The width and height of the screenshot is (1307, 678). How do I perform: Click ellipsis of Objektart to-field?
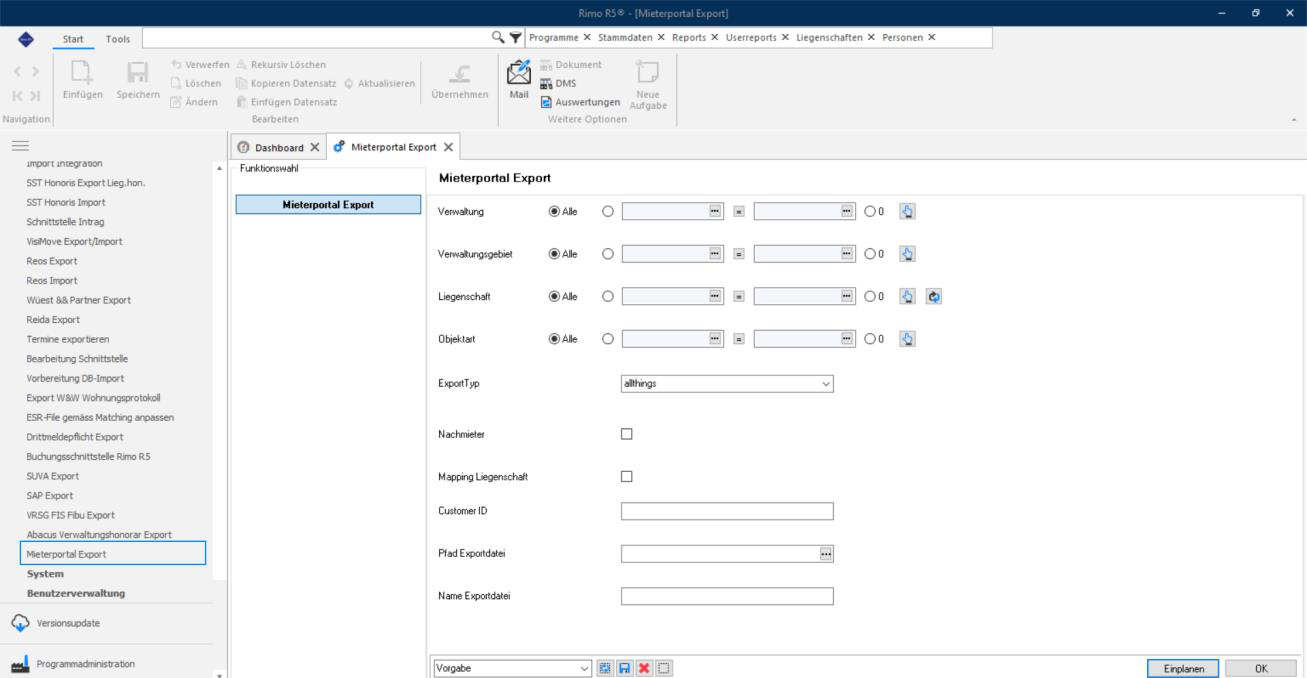click(x=847, y=339)
